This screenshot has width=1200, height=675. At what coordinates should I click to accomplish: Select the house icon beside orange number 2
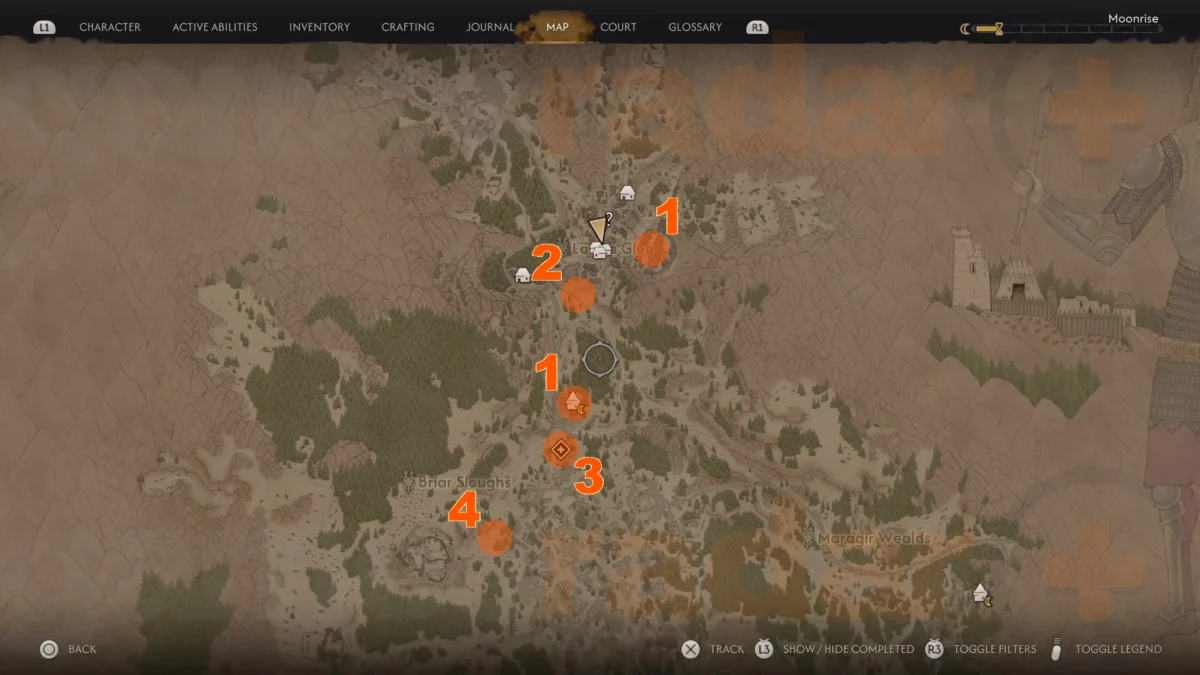tap(522, 275)
